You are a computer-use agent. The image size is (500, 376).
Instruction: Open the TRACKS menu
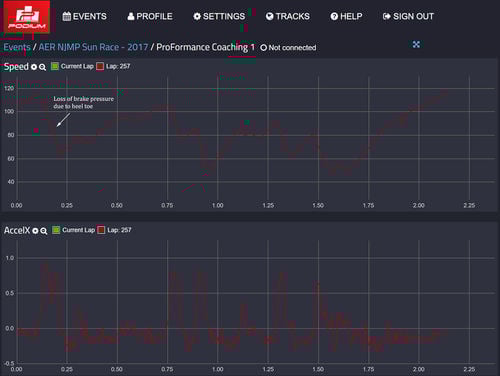[288, 16]
